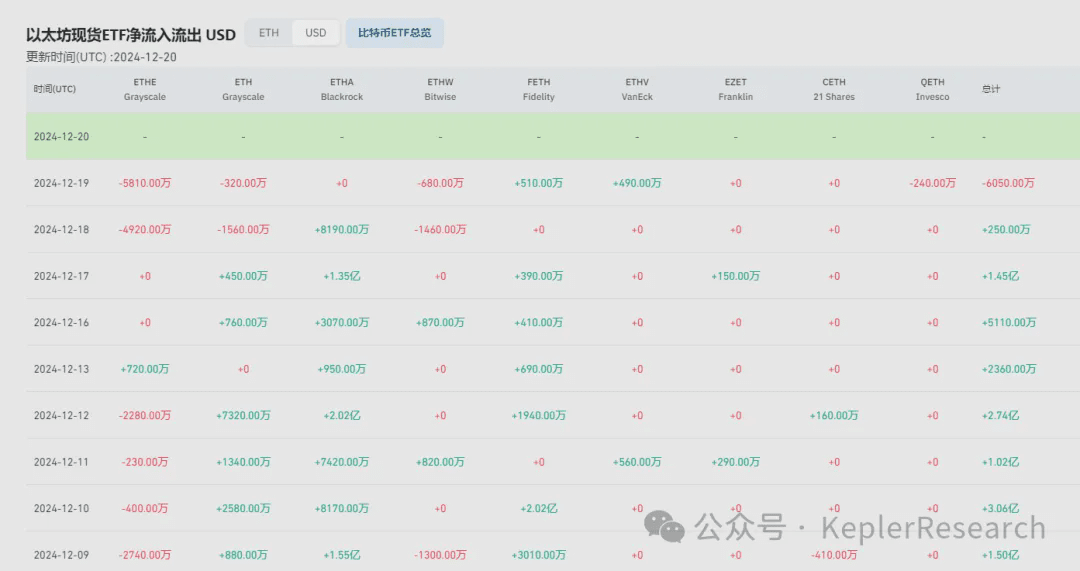Click the +490.00万 VanEck value
Image resolution: width=1080 pixels, height=571 pixels.
point(637,183)
